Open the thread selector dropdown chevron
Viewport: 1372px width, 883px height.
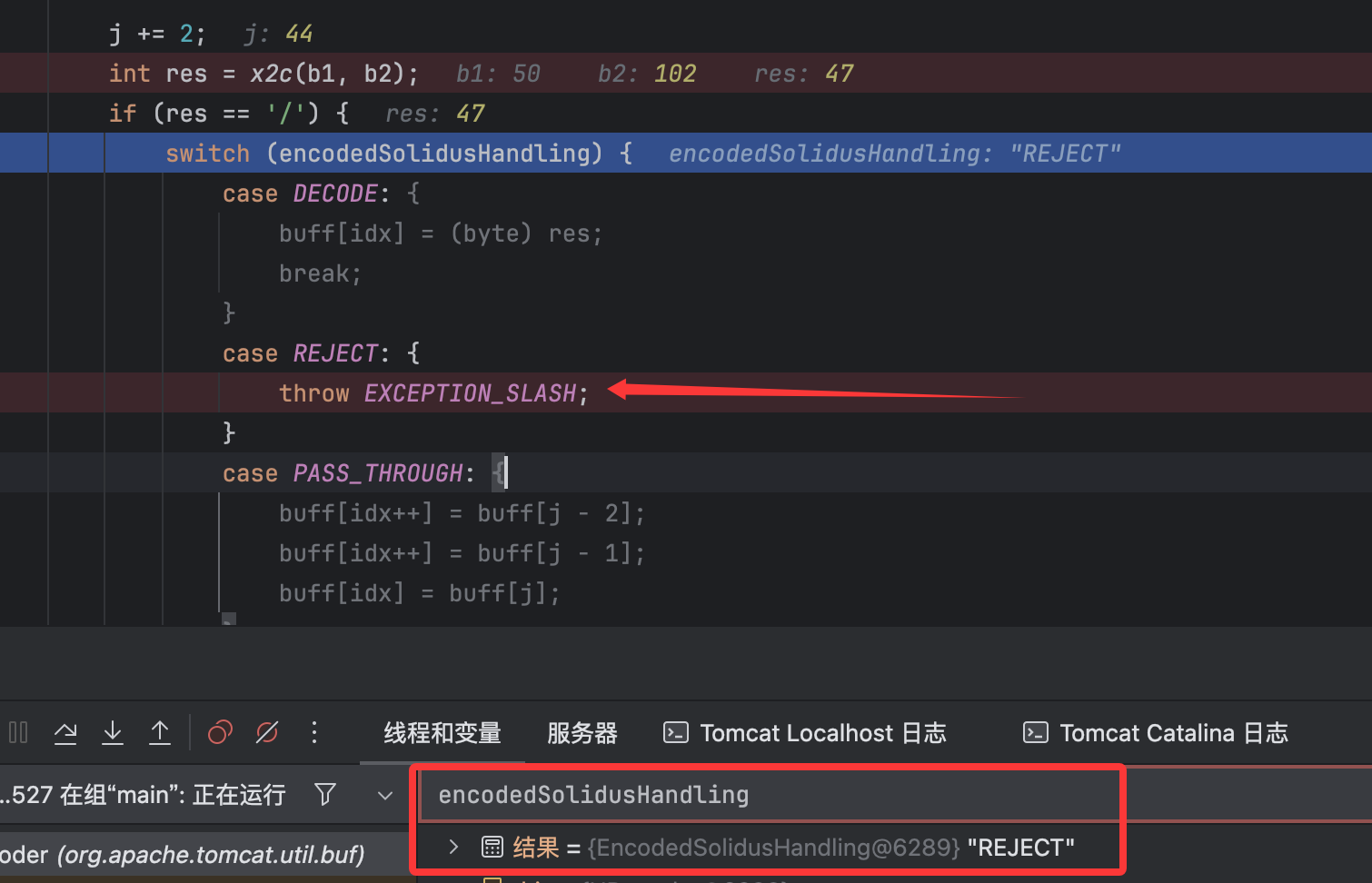tap(385, 796)
